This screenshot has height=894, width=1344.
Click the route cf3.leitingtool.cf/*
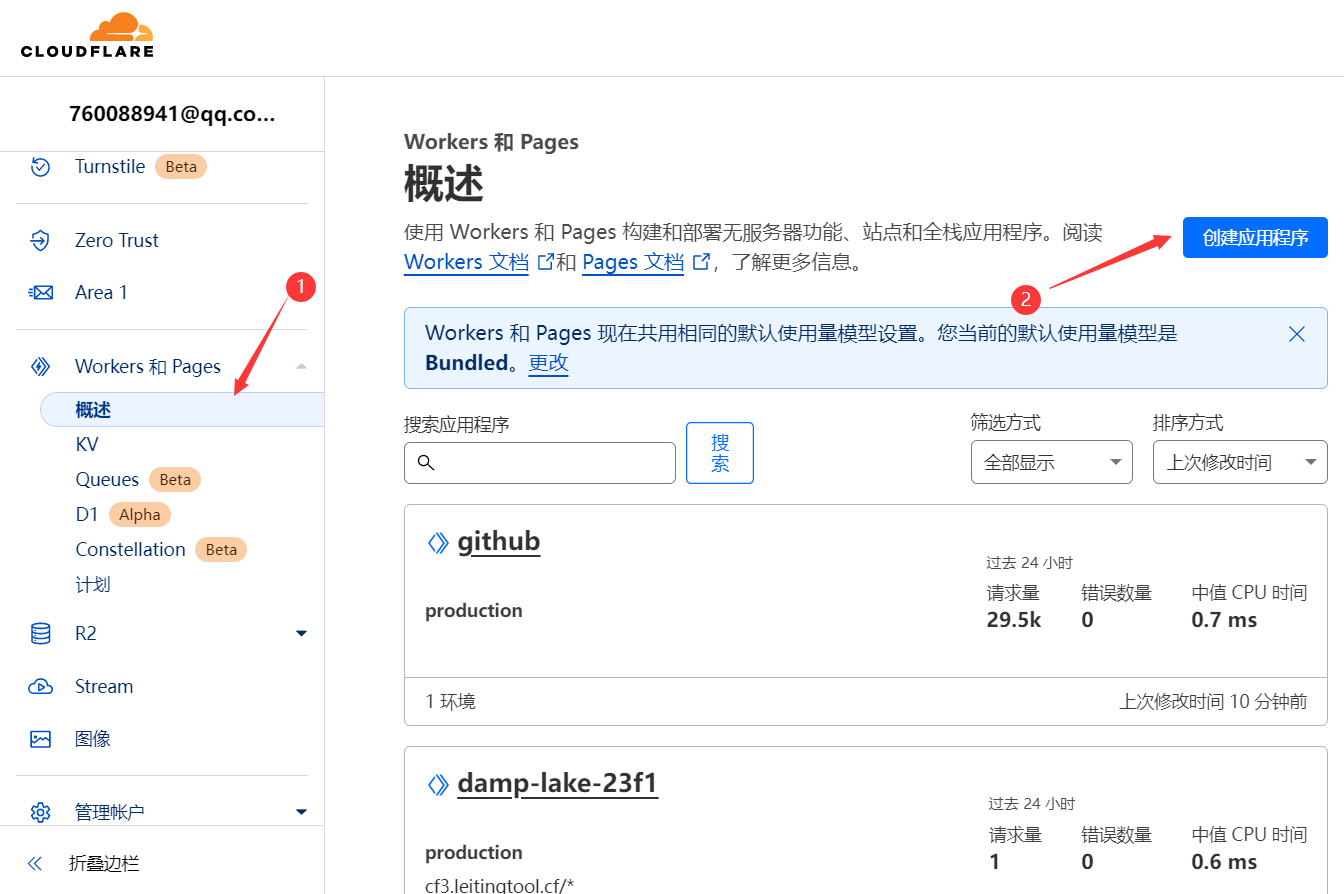click(499, 885)
